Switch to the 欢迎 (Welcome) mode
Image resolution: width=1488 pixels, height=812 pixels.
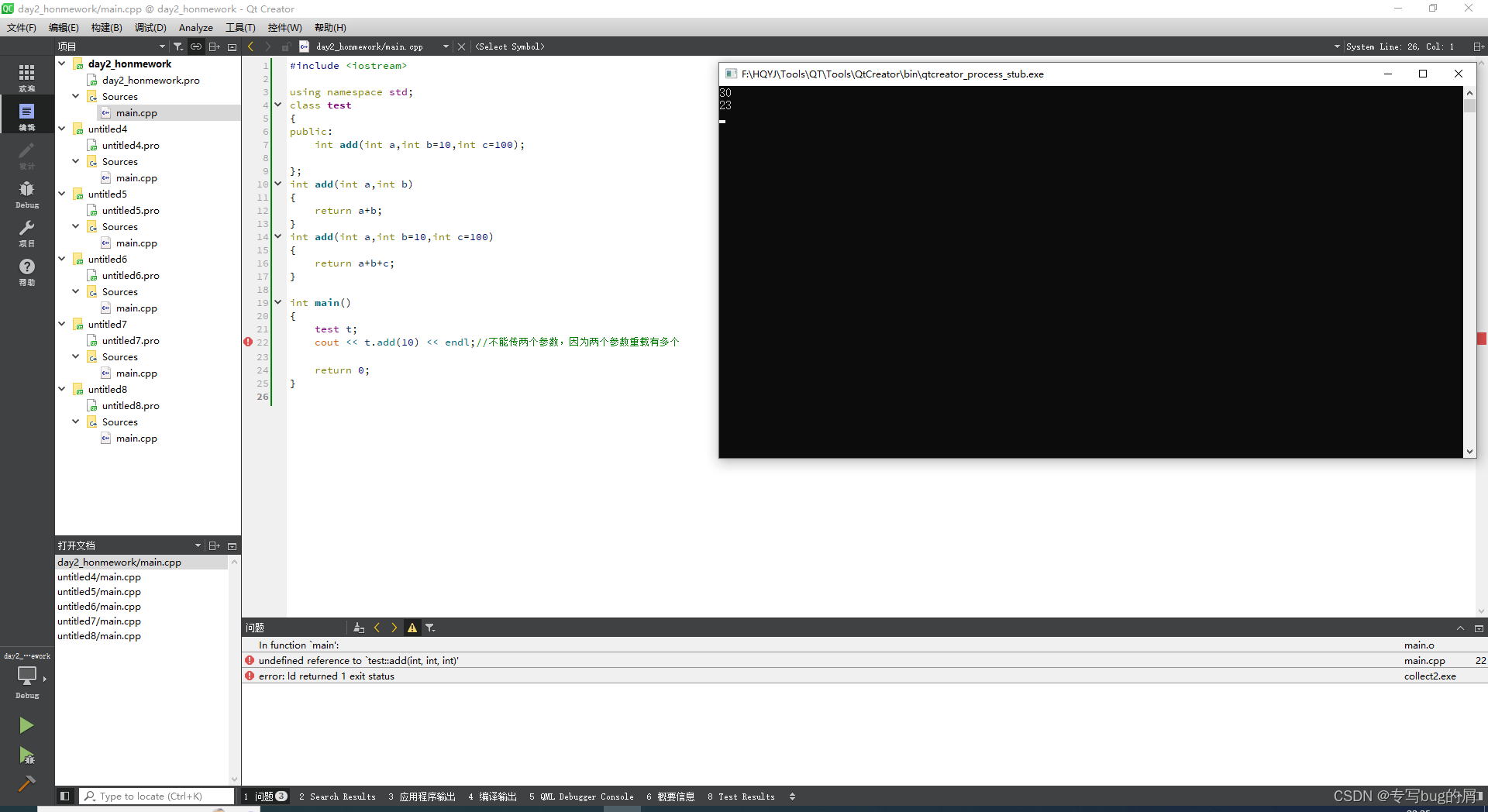[26, 75]
